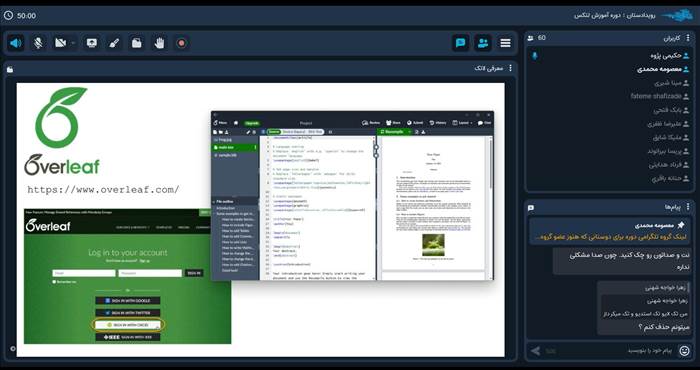Mute the speaker audio icon
Image resolution: width=700 pixels, height=370 pixels.
coord(16,43)
